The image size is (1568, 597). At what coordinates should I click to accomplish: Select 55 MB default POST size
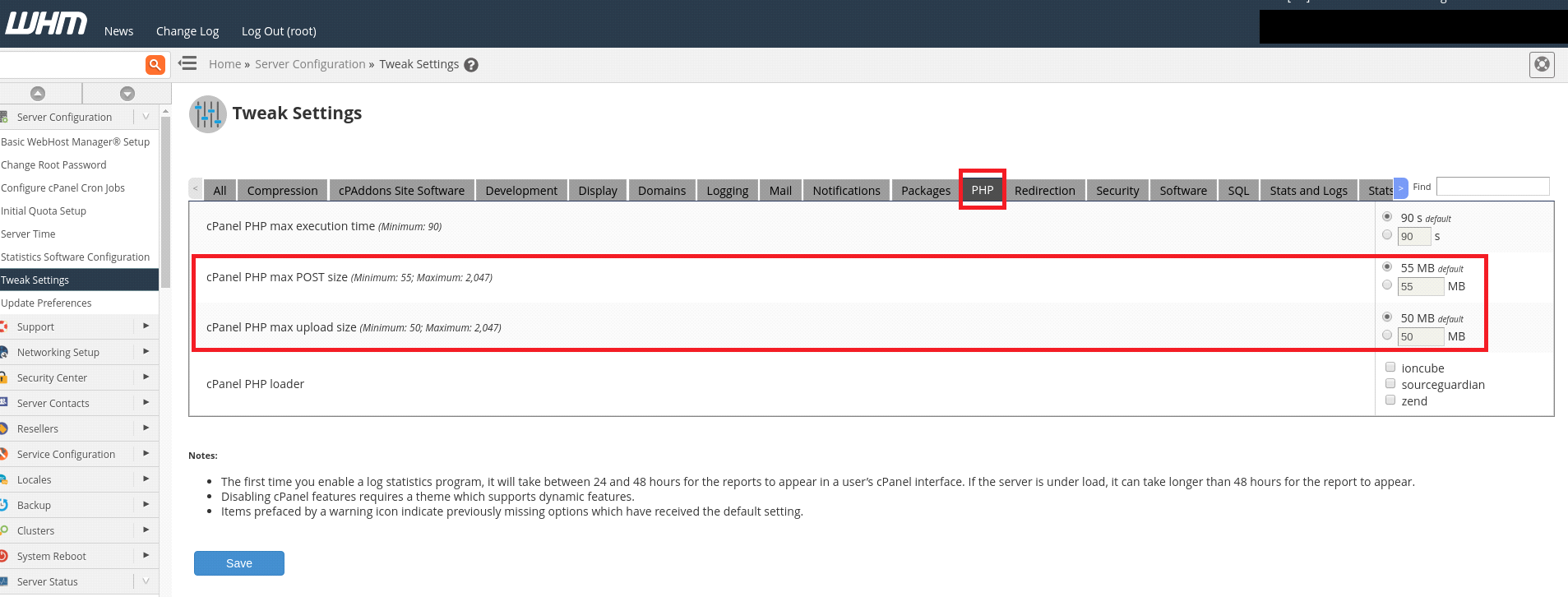tap(1387, 267)
